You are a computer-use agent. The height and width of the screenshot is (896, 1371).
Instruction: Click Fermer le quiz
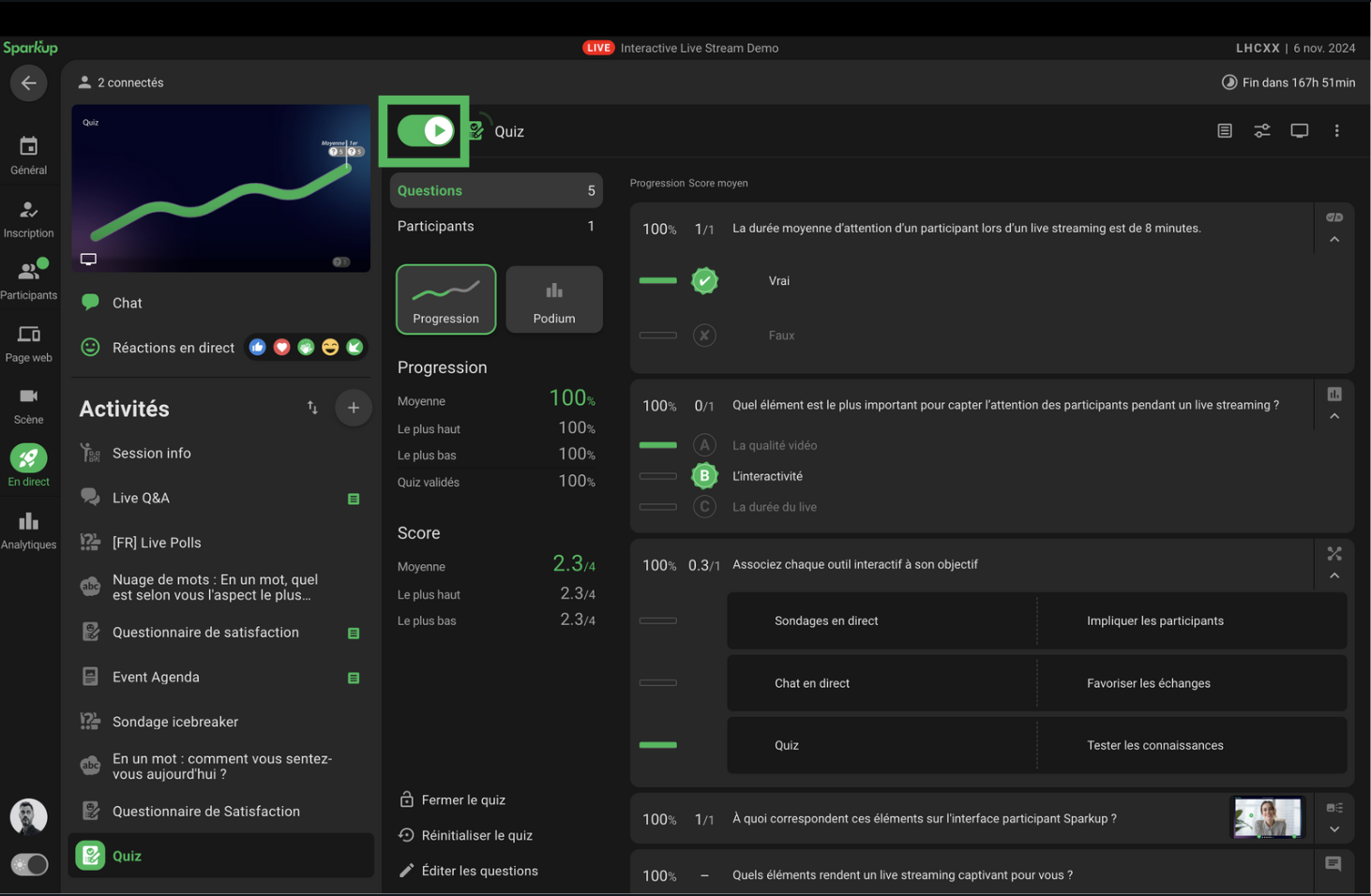[463, 799]
